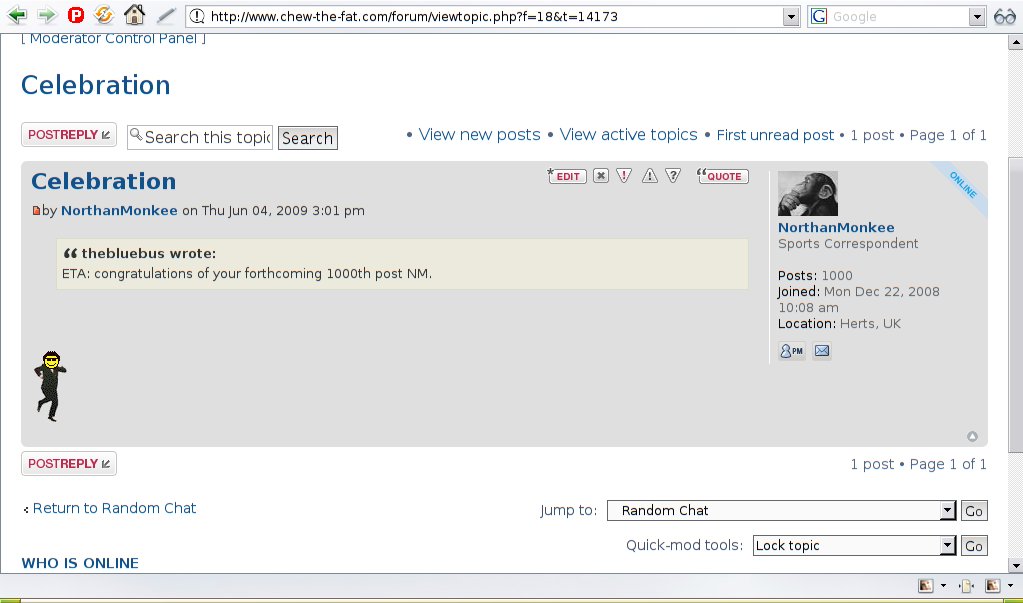Click the browser home icon

(x=134, y=16)
